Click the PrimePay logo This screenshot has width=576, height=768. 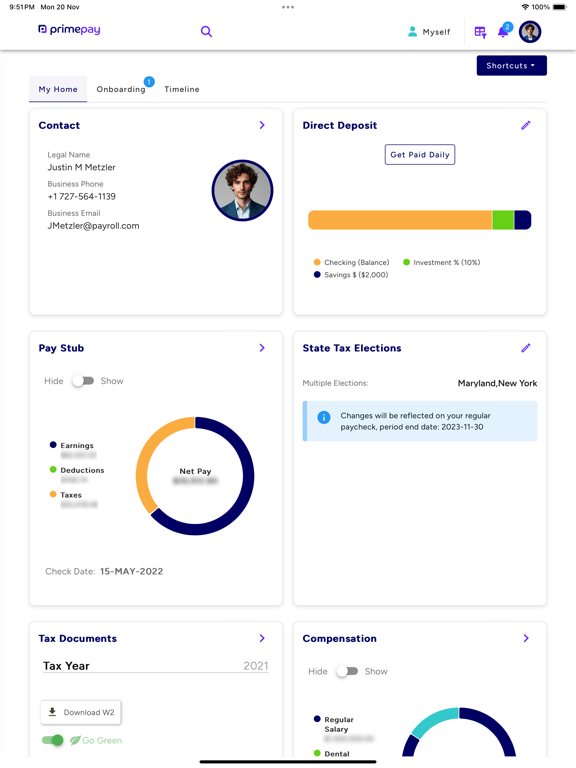tap(69, 30)
